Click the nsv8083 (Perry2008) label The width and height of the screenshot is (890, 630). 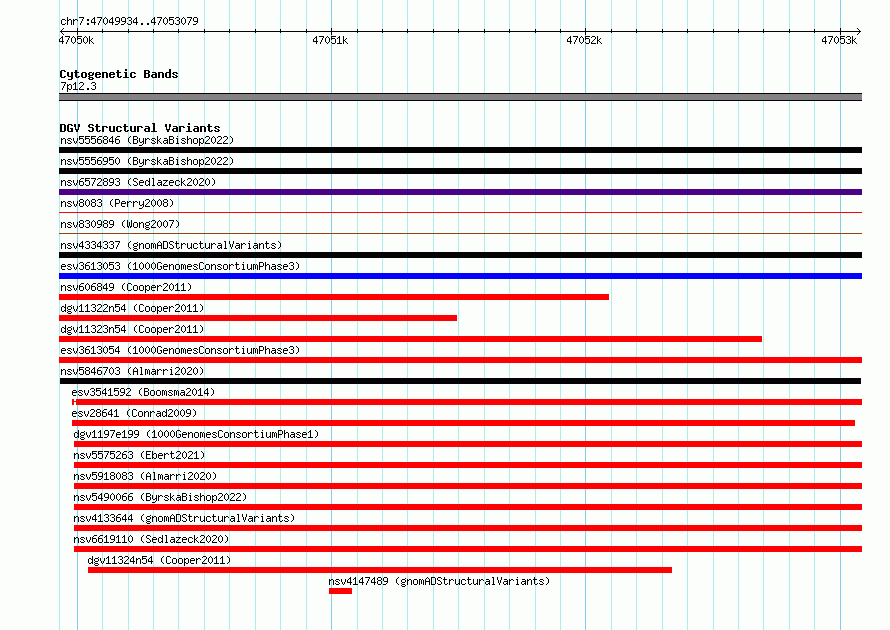(117, 203)
